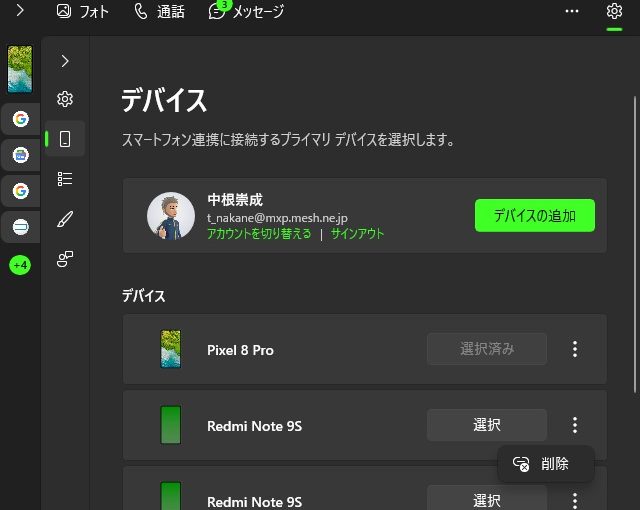The height and width of the screenshot is (510, 640).
Task: Select the last Redmi Note 9S device
Action: click(x=487, y=499)
